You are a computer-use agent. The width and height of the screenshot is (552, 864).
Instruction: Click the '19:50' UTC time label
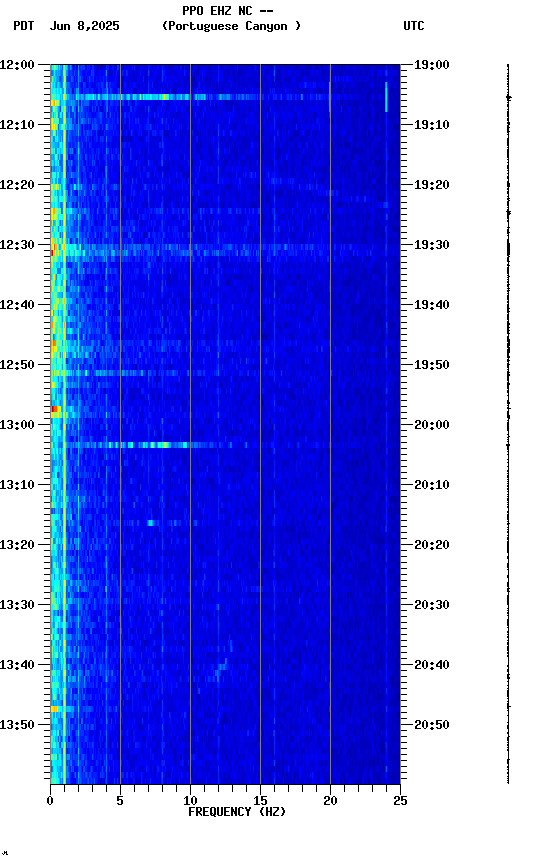pyautogui.click(x=432, y=365)
